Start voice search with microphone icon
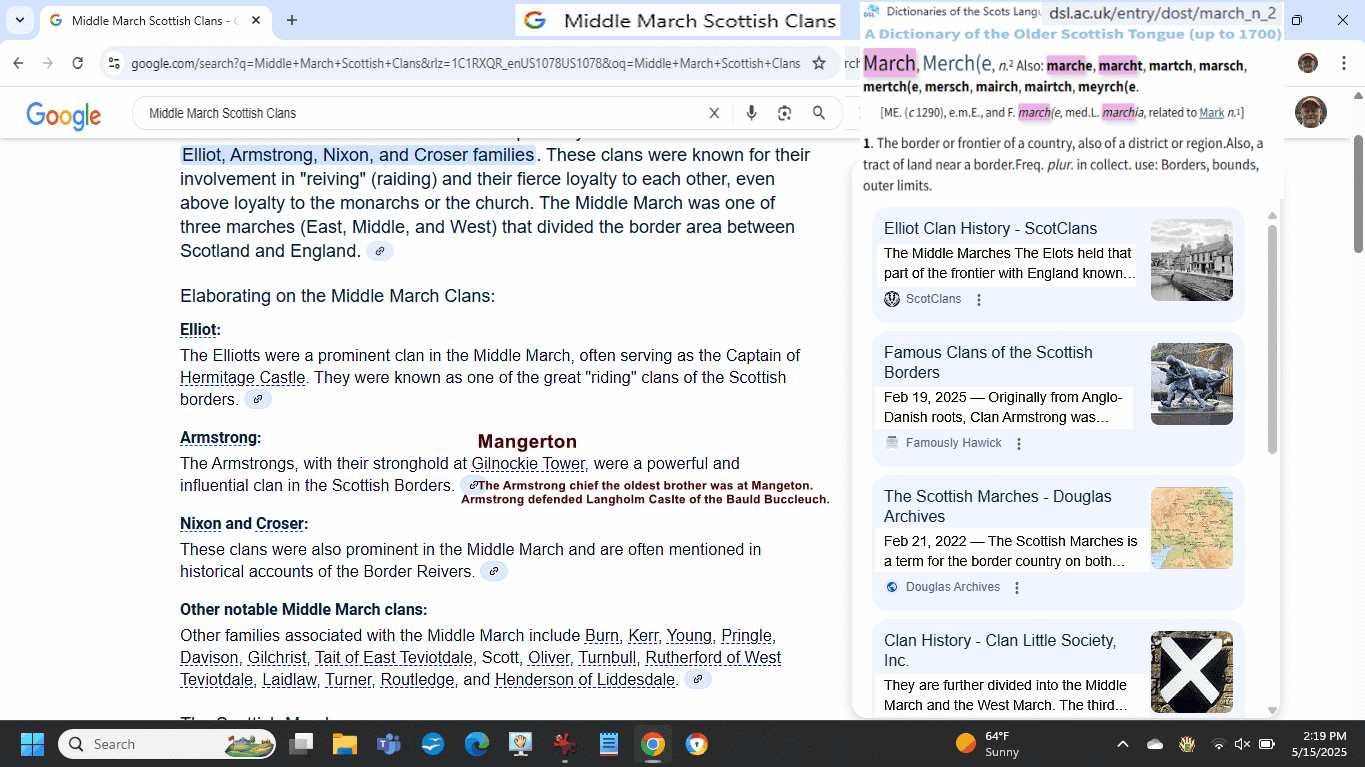 (x=751, y=113)
